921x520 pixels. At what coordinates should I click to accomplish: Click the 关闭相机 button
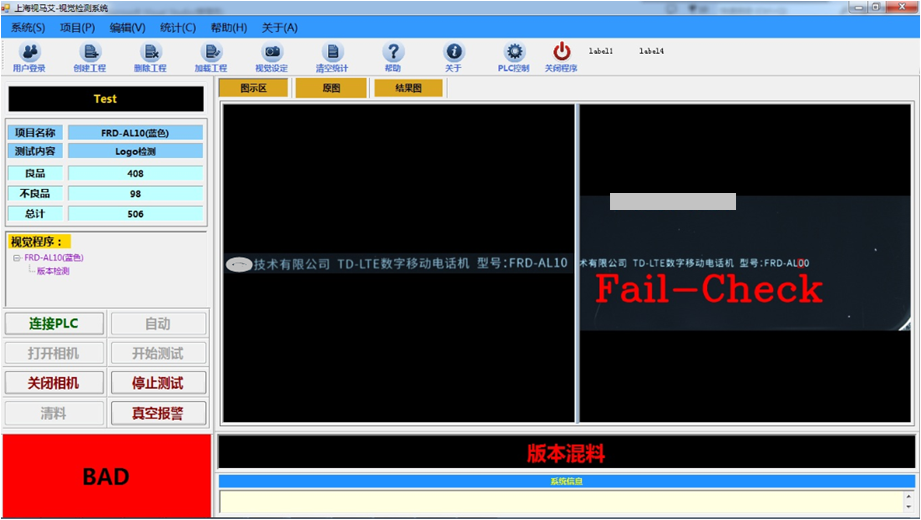(54, 383)
